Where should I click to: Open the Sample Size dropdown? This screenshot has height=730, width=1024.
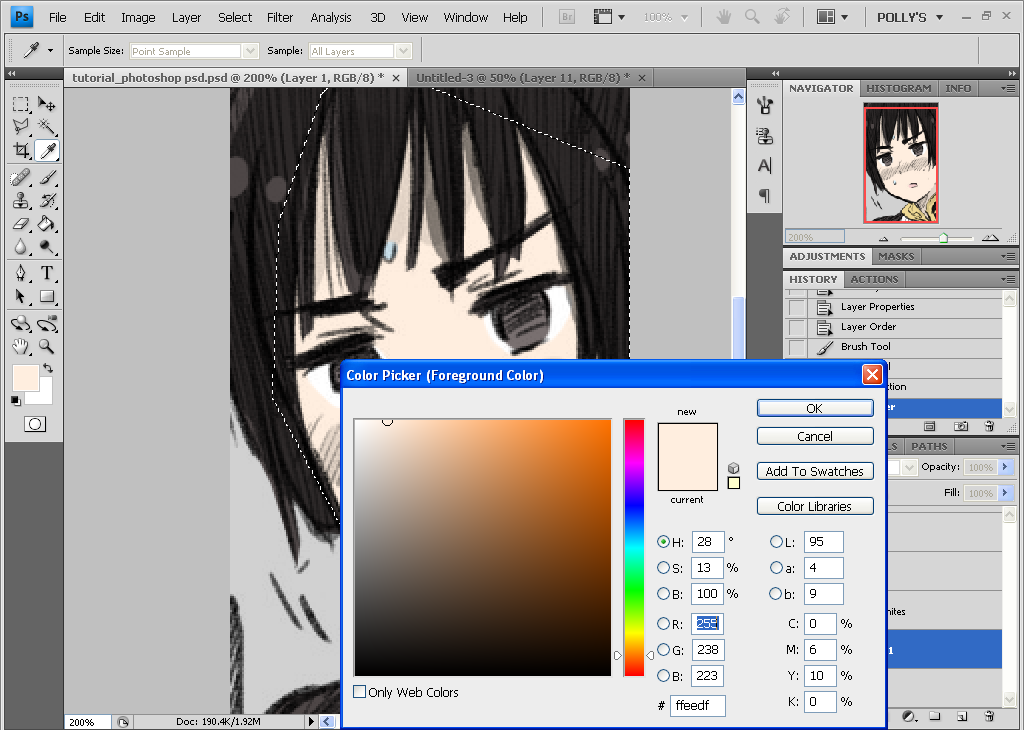(x=250, y=51)
